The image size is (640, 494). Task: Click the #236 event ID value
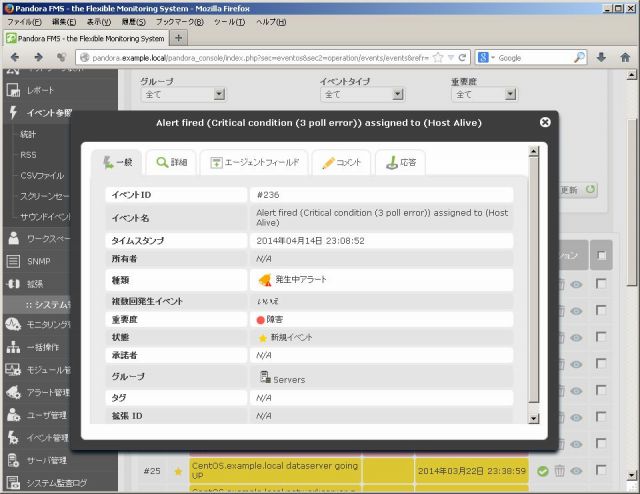268,195
